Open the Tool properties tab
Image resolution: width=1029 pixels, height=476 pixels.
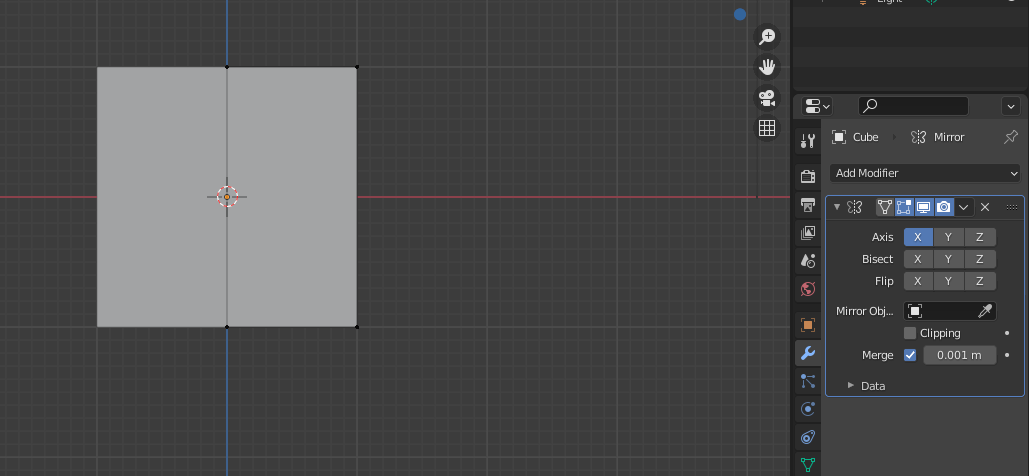(x=808, y=140)
